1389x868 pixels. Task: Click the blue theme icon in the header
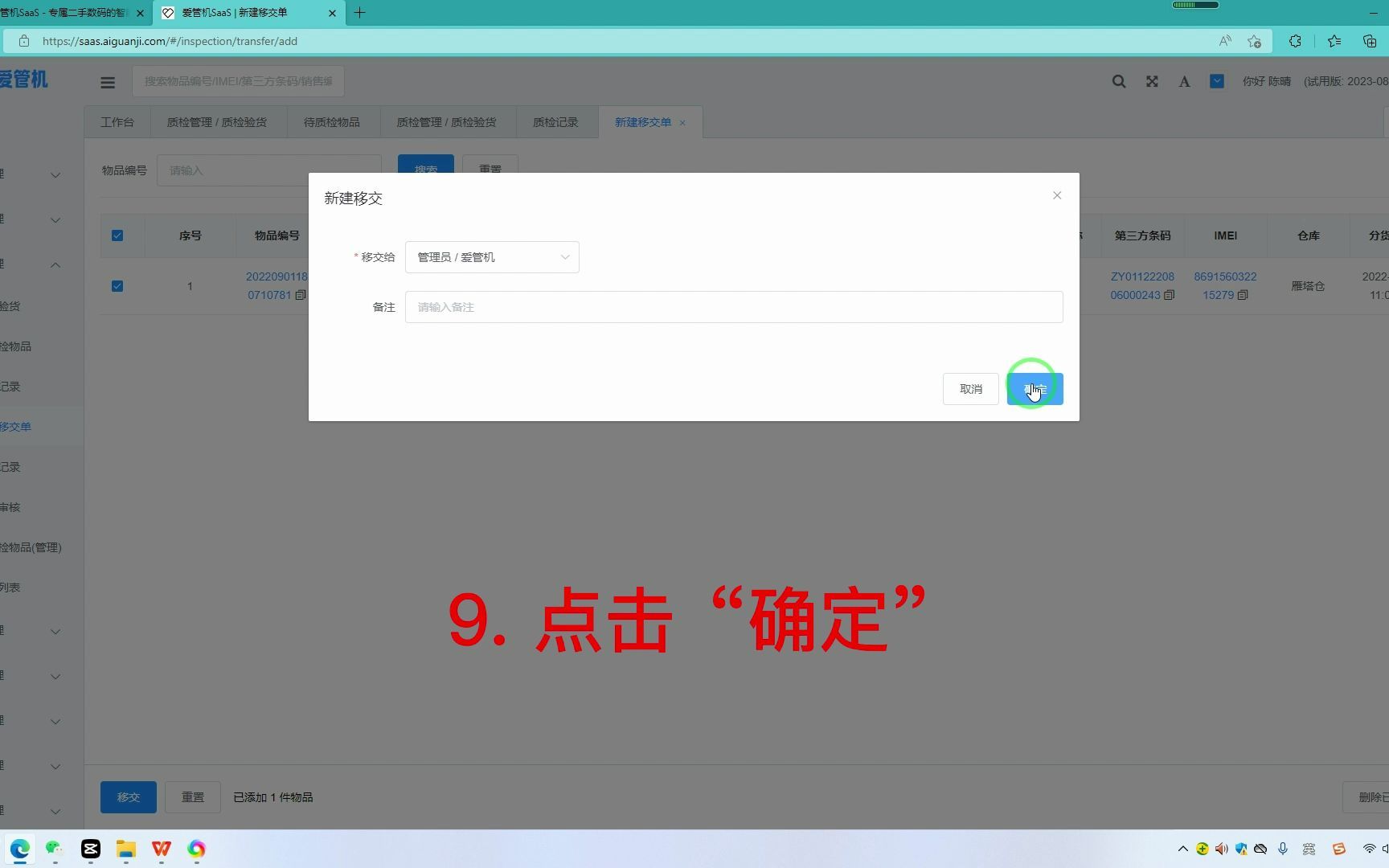coord(1217,81)
